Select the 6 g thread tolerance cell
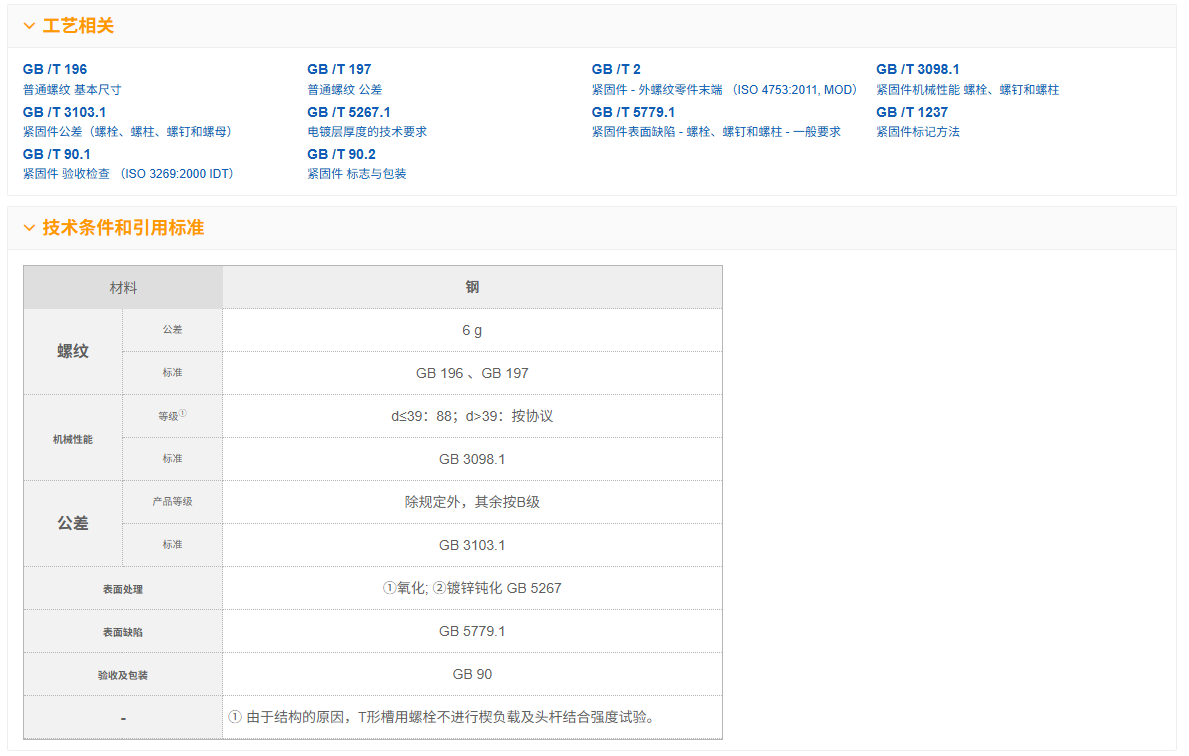This screenshot has width=1189, height=756. coord(472,330)
